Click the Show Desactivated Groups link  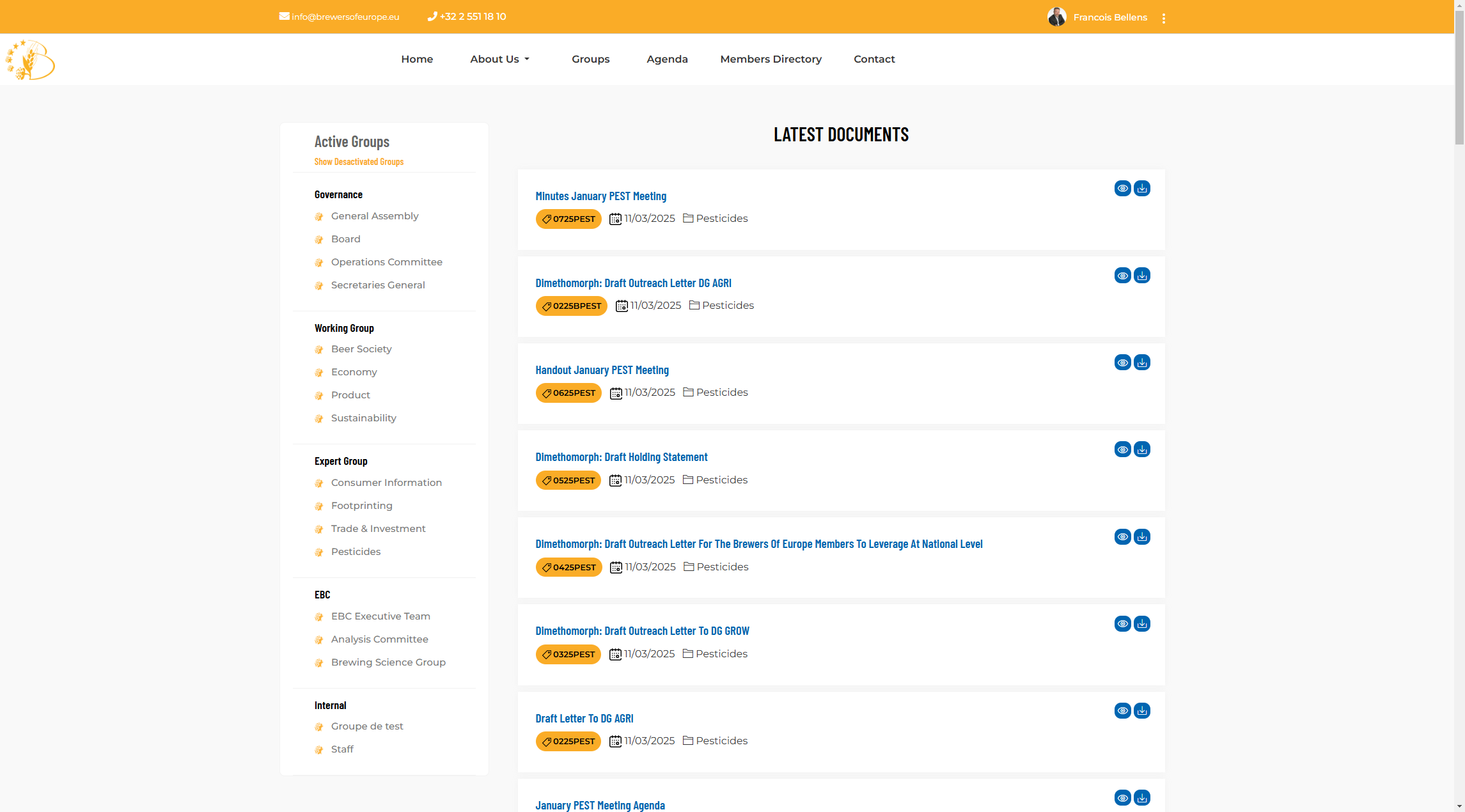pos(359,161)
